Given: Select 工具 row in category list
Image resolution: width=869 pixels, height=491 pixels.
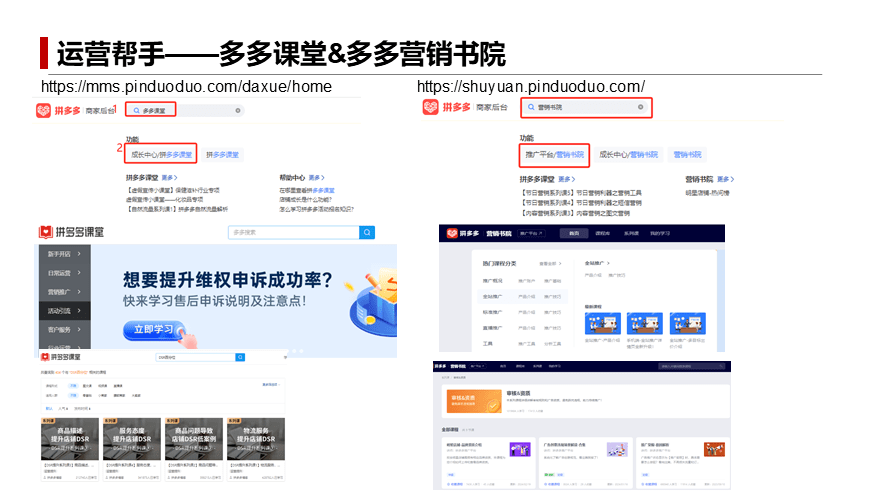Looking at the screenshot, I should pos(522,344).
